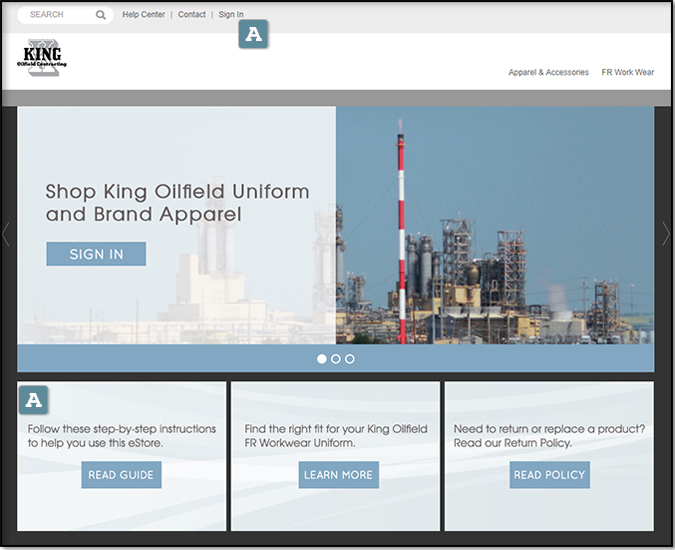Open the Apparel & Accessories menu
This screenshot has height=550, width=675.
click(x=548, y=73)
